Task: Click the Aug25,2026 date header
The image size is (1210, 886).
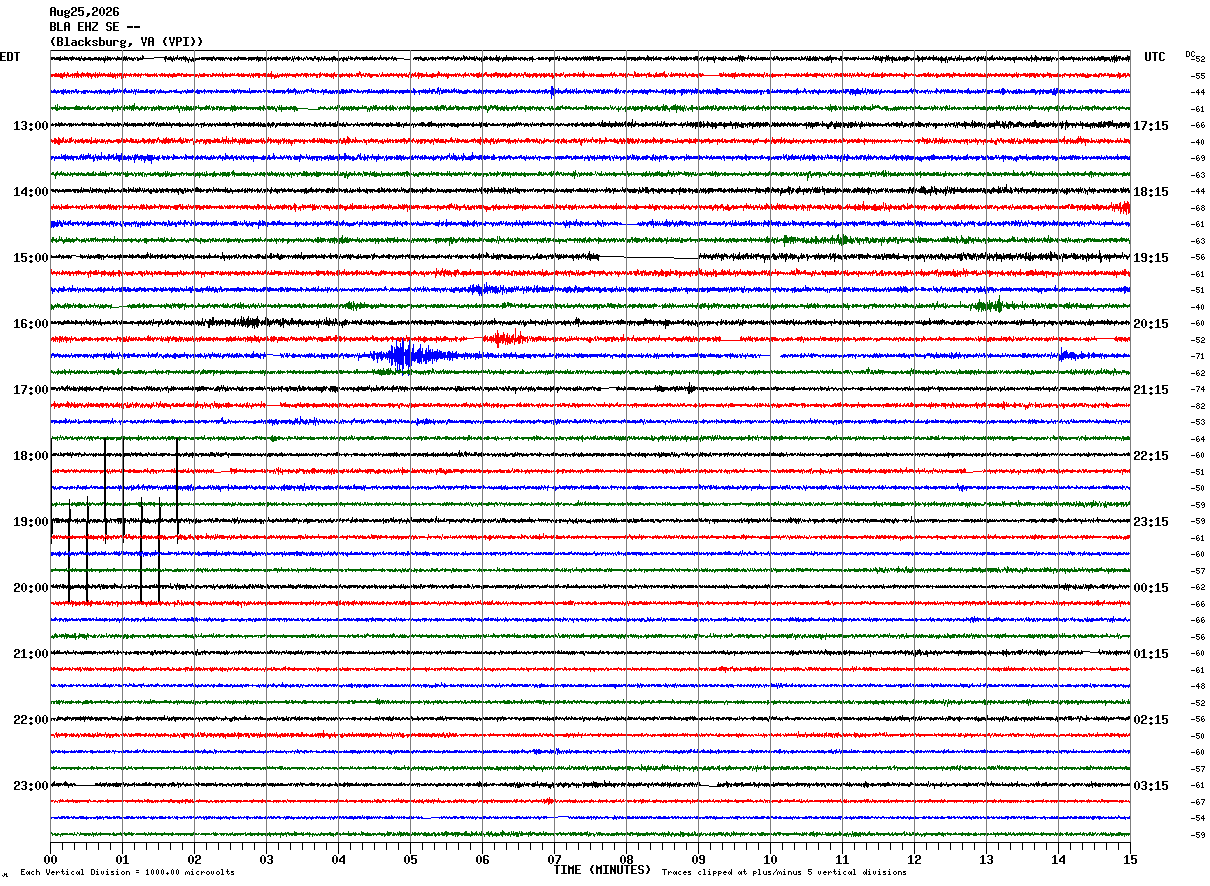Action: 84,12
